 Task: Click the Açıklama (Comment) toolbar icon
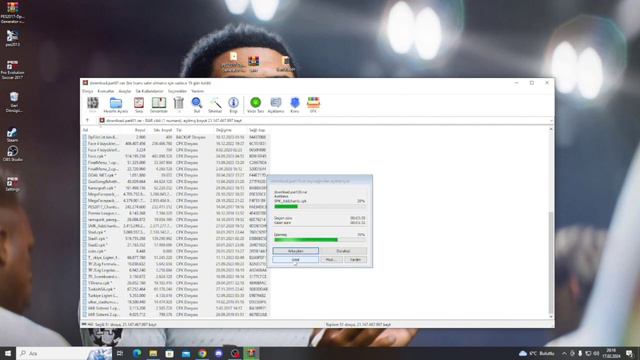point(276,105)
